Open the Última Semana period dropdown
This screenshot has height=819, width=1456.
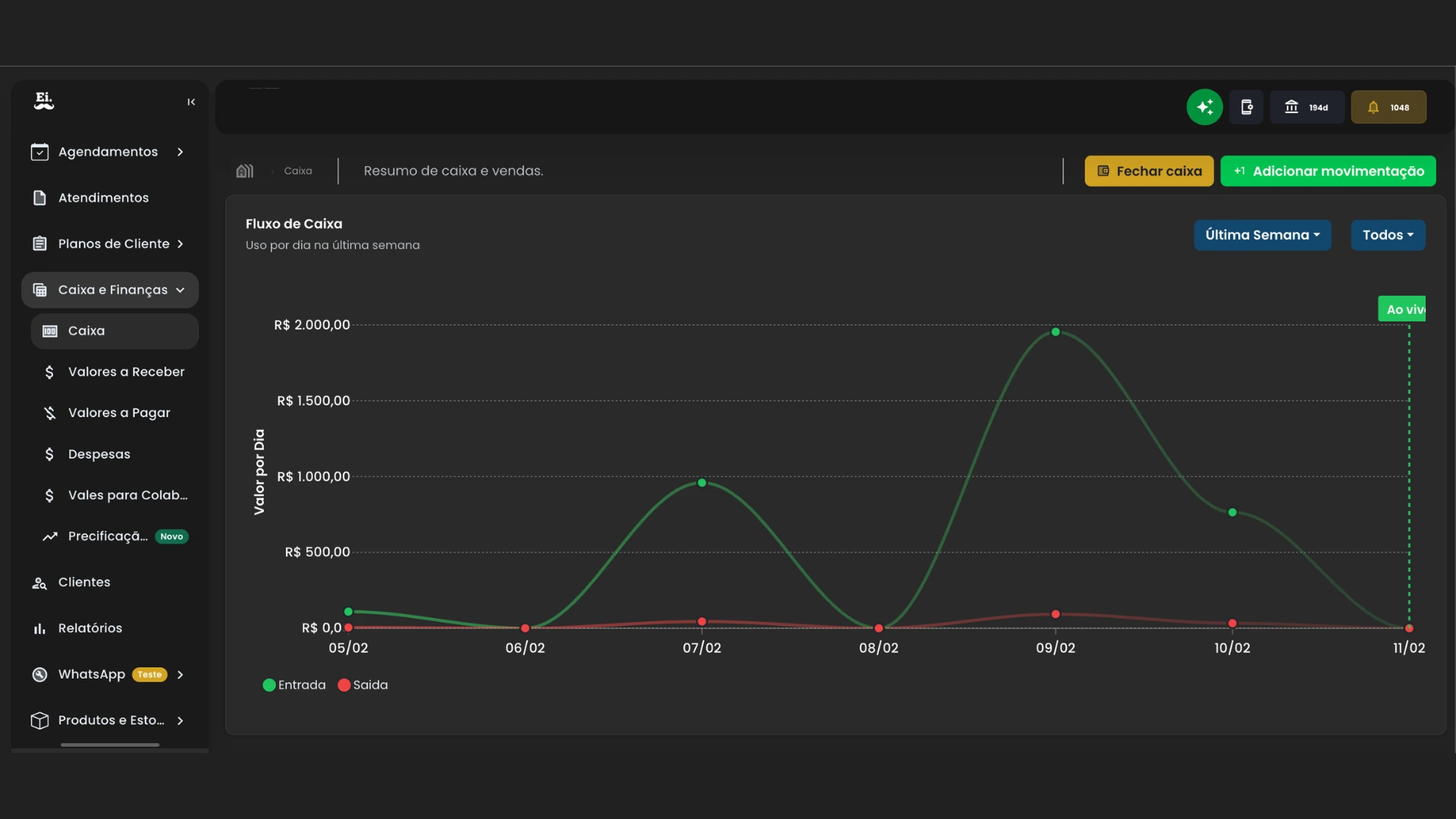1262,235
